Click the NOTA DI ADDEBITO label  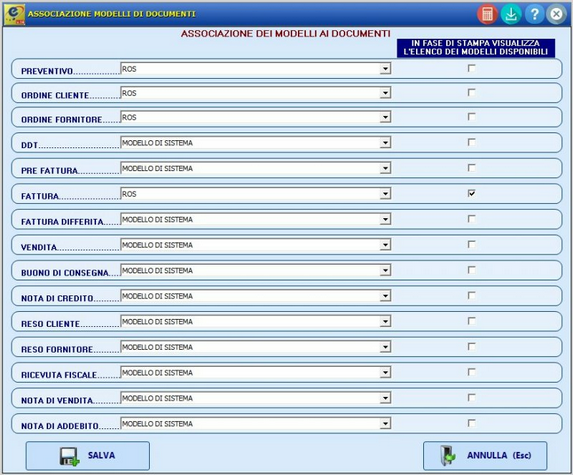click(x=60, y=426)
